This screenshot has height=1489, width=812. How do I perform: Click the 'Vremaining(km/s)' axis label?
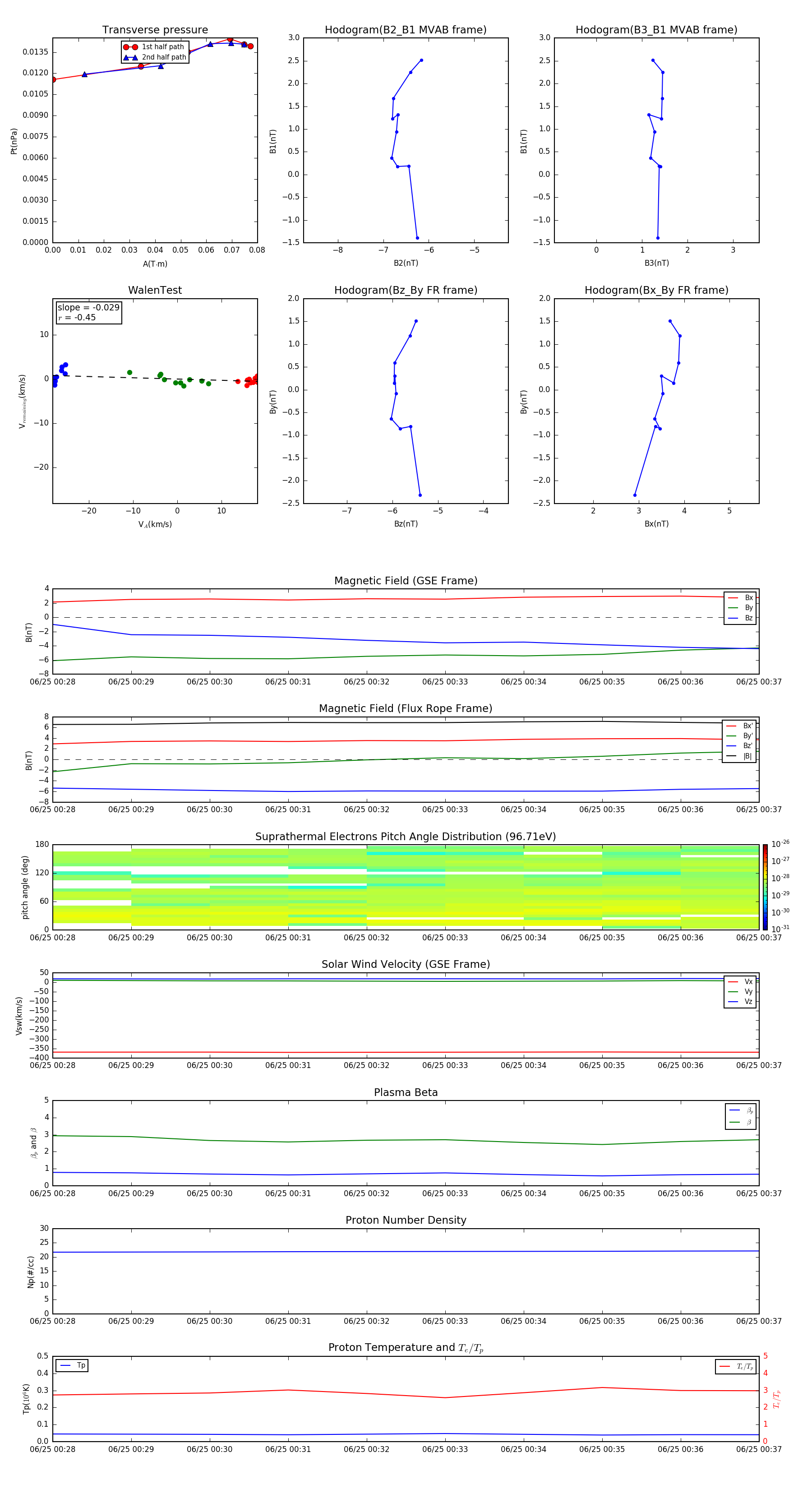22,401
